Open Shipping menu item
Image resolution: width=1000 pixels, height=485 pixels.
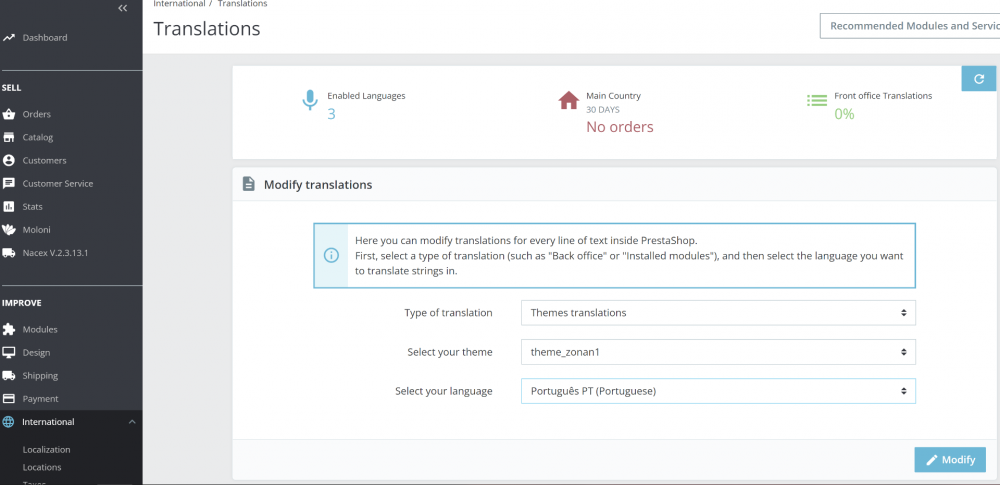[x=40, y=375]
